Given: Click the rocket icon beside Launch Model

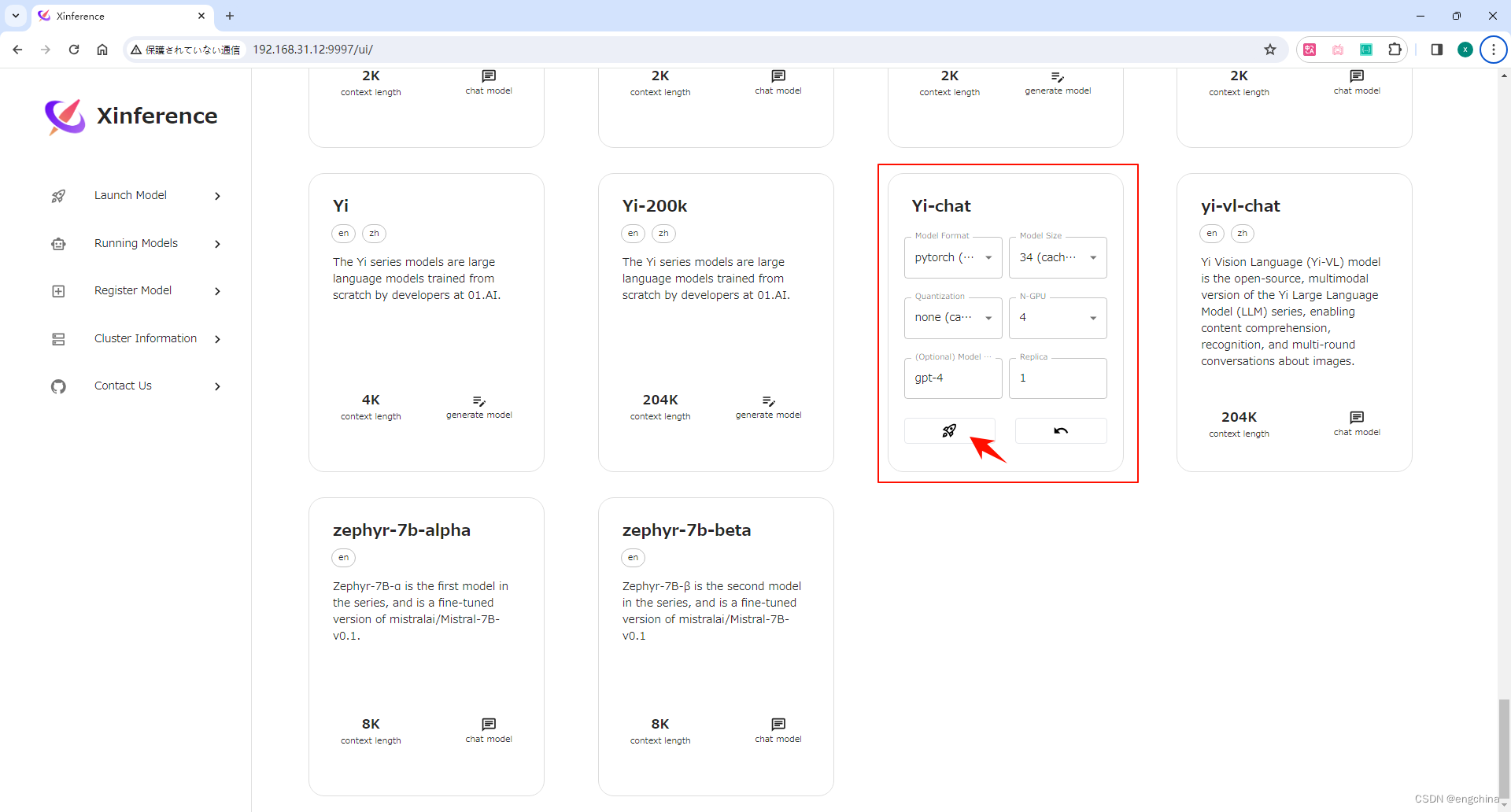Looking at the screenshot, I should tap(58, 196).
